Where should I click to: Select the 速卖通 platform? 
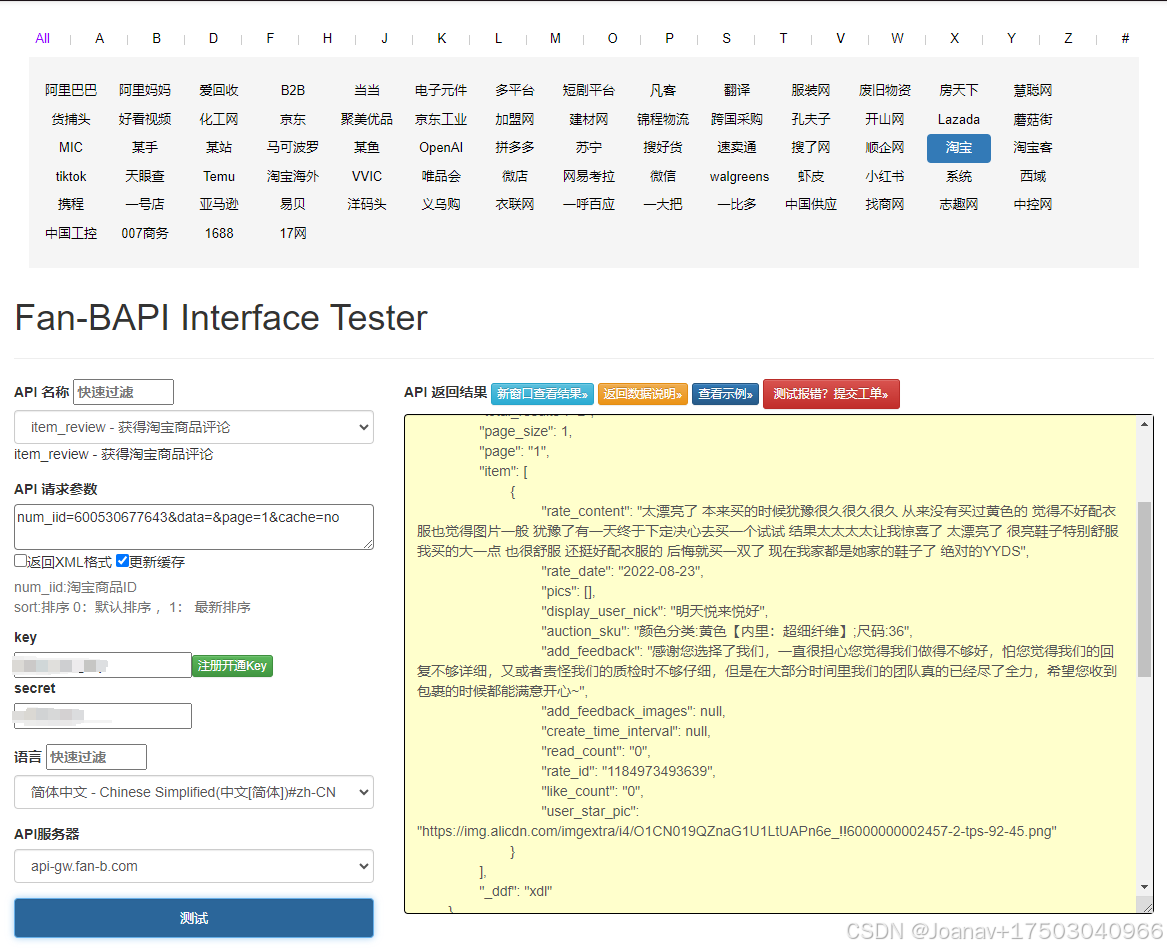tap(736, 147)
